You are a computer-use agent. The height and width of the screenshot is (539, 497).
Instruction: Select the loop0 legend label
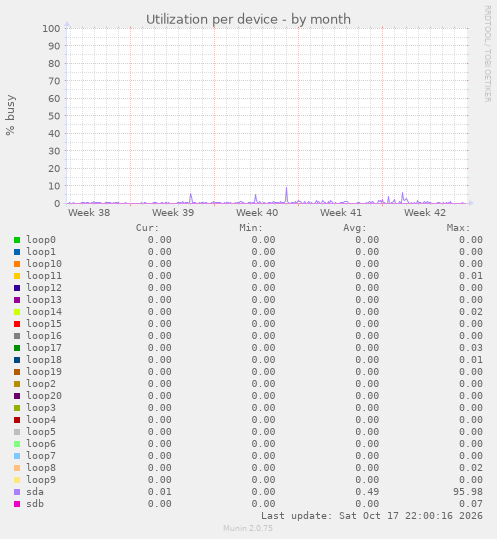[41, 240]
